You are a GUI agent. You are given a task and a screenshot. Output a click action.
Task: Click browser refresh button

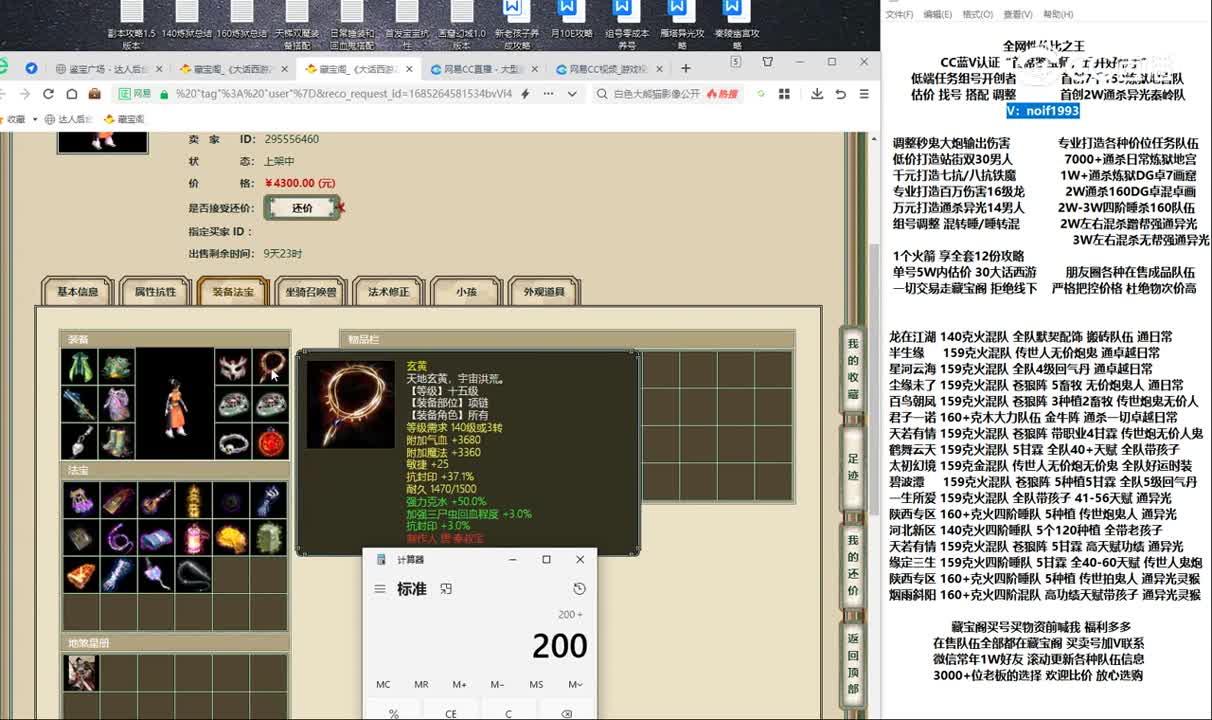tap(48, 94)
